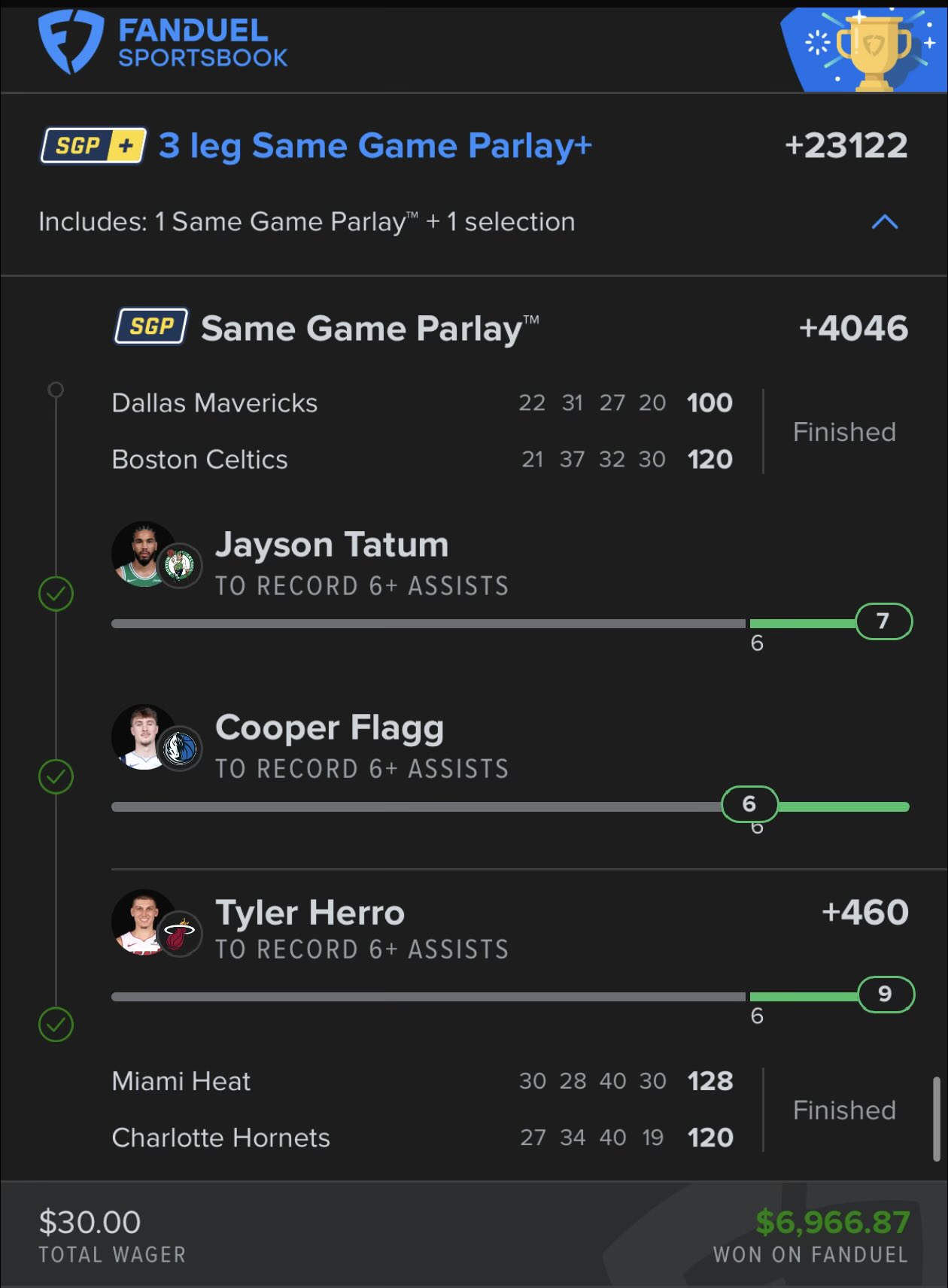Collapse the parlay details chevron
This screenshot has width=948, height=1288.
(885, 222)
